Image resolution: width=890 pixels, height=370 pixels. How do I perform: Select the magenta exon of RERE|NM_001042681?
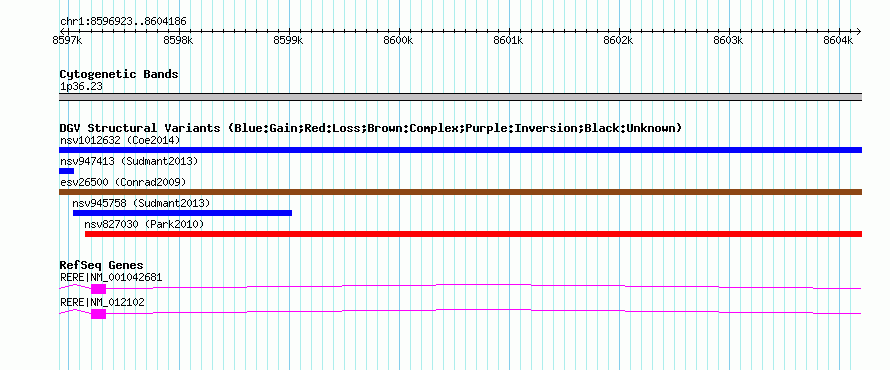[98, 289]
